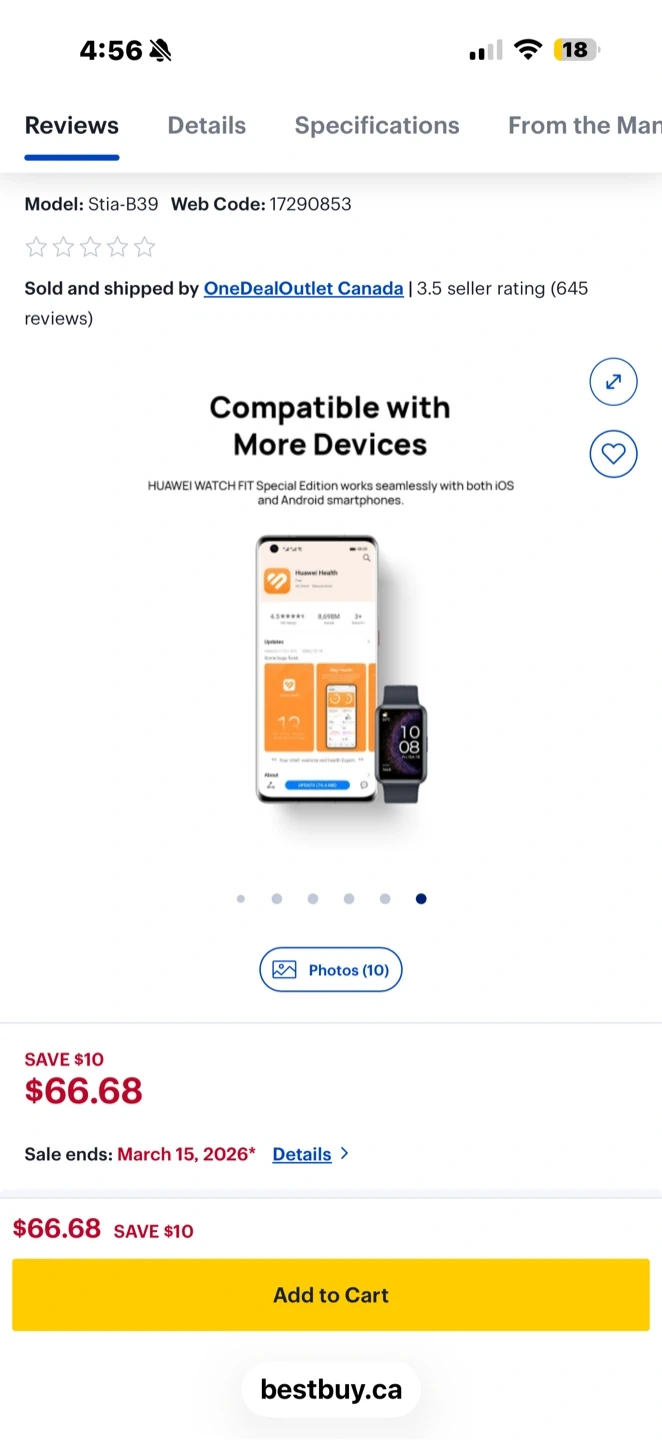The image size is (662, 1440).
Task: Tap the expand image fullscreen icon
Action: (x=613, y=381)
